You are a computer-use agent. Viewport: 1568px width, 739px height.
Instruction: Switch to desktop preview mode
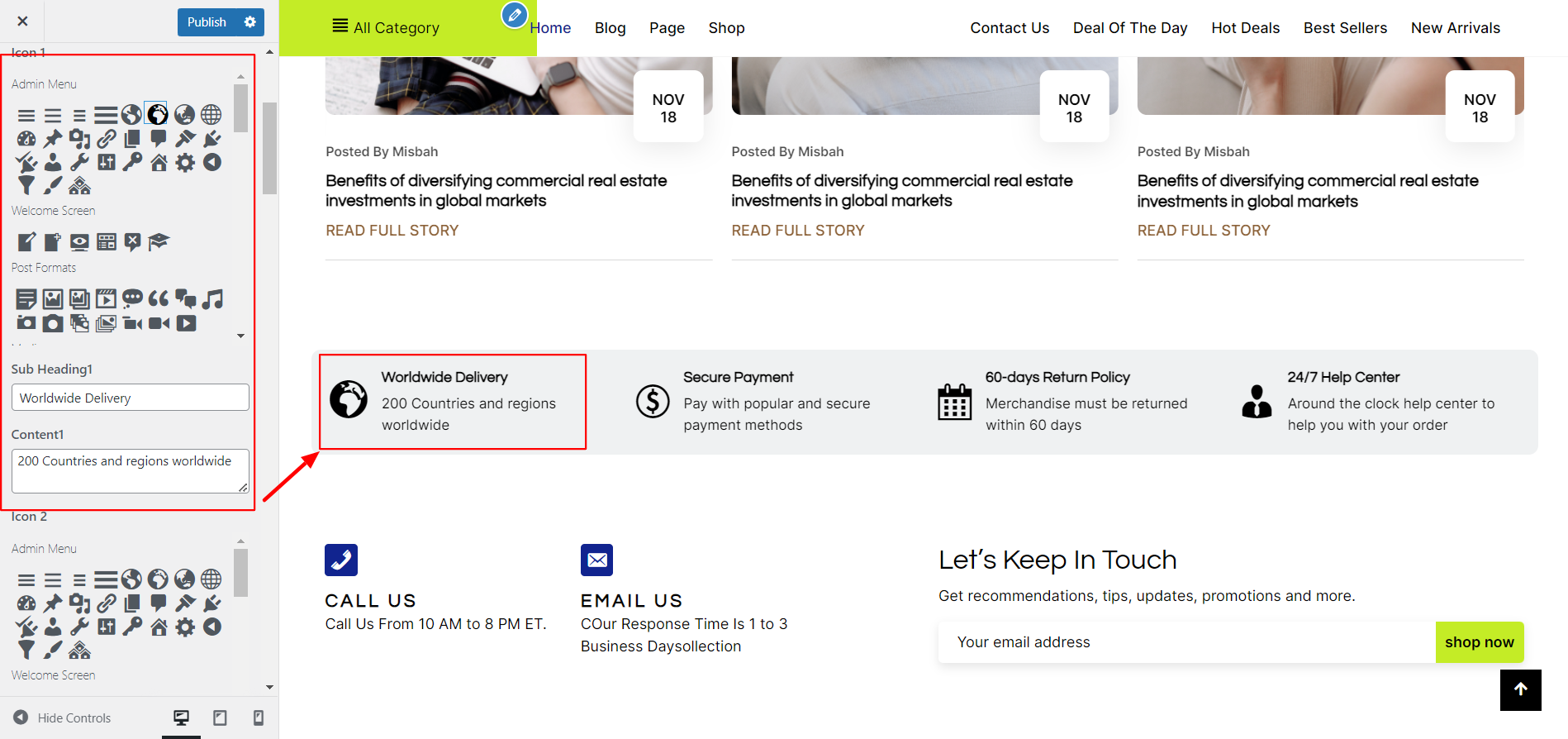(181, 718)
